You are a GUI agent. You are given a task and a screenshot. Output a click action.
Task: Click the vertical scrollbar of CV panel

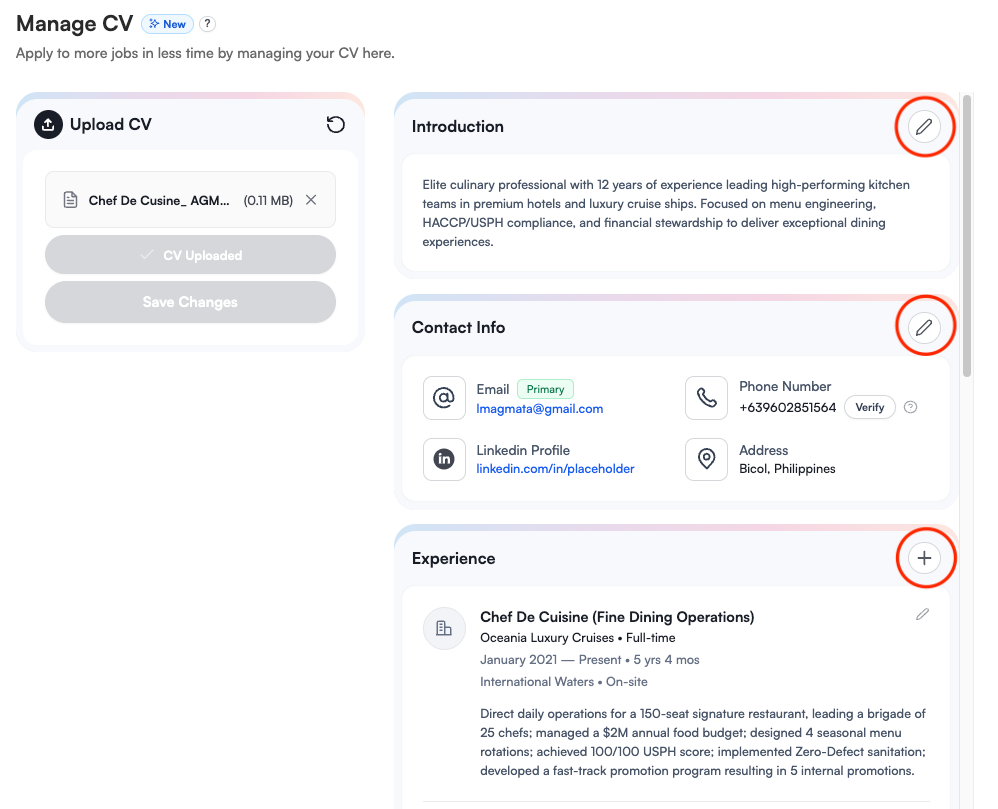click(967, 240)
